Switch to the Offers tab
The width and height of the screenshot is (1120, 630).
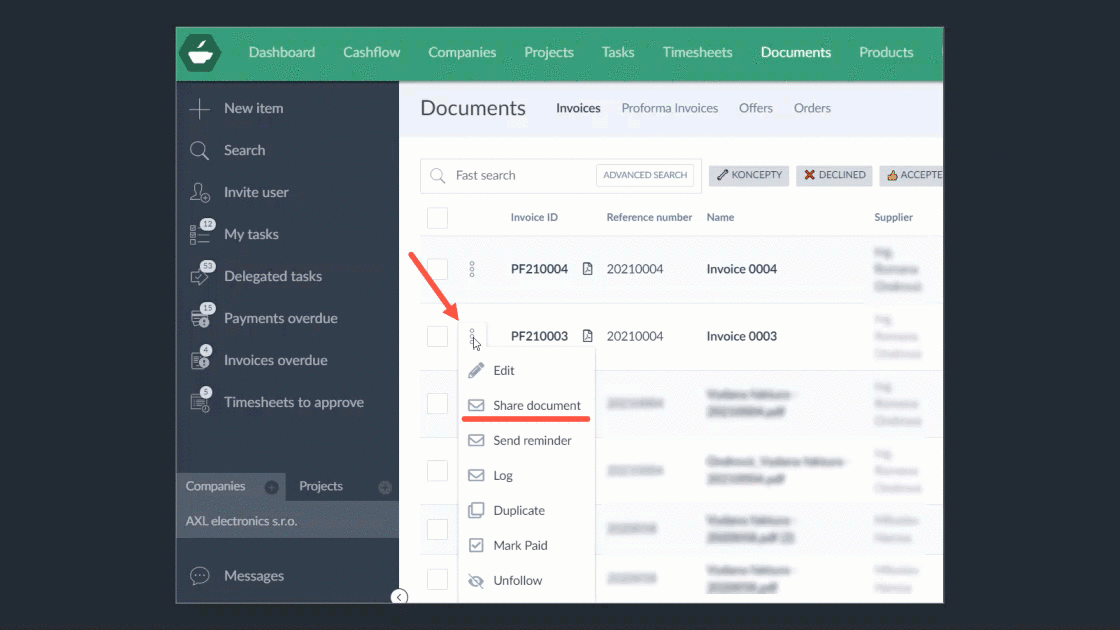tap(756, 109)
